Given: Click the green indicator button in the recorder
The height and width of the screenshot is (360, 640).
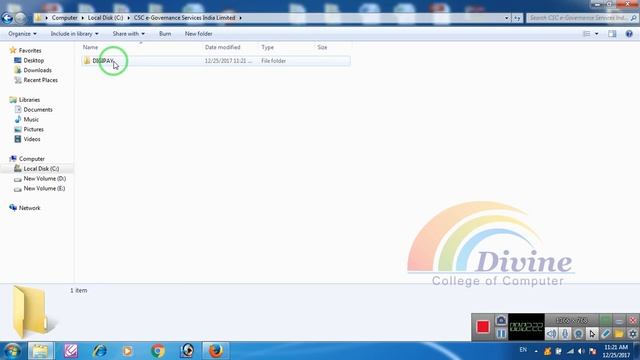Looking at the screenshot, I should pos(606,320).
